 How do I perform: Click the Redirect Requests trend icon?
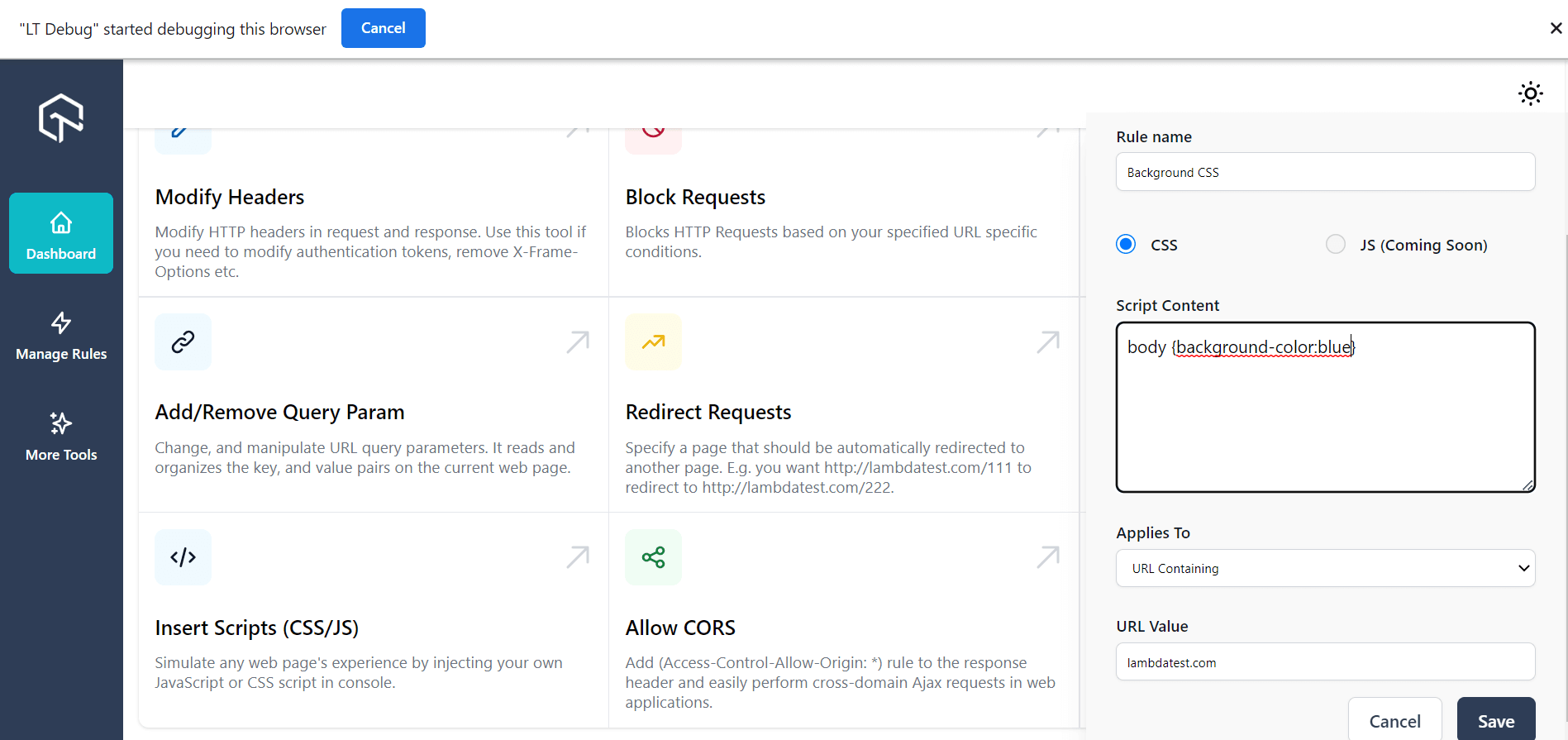653,341
